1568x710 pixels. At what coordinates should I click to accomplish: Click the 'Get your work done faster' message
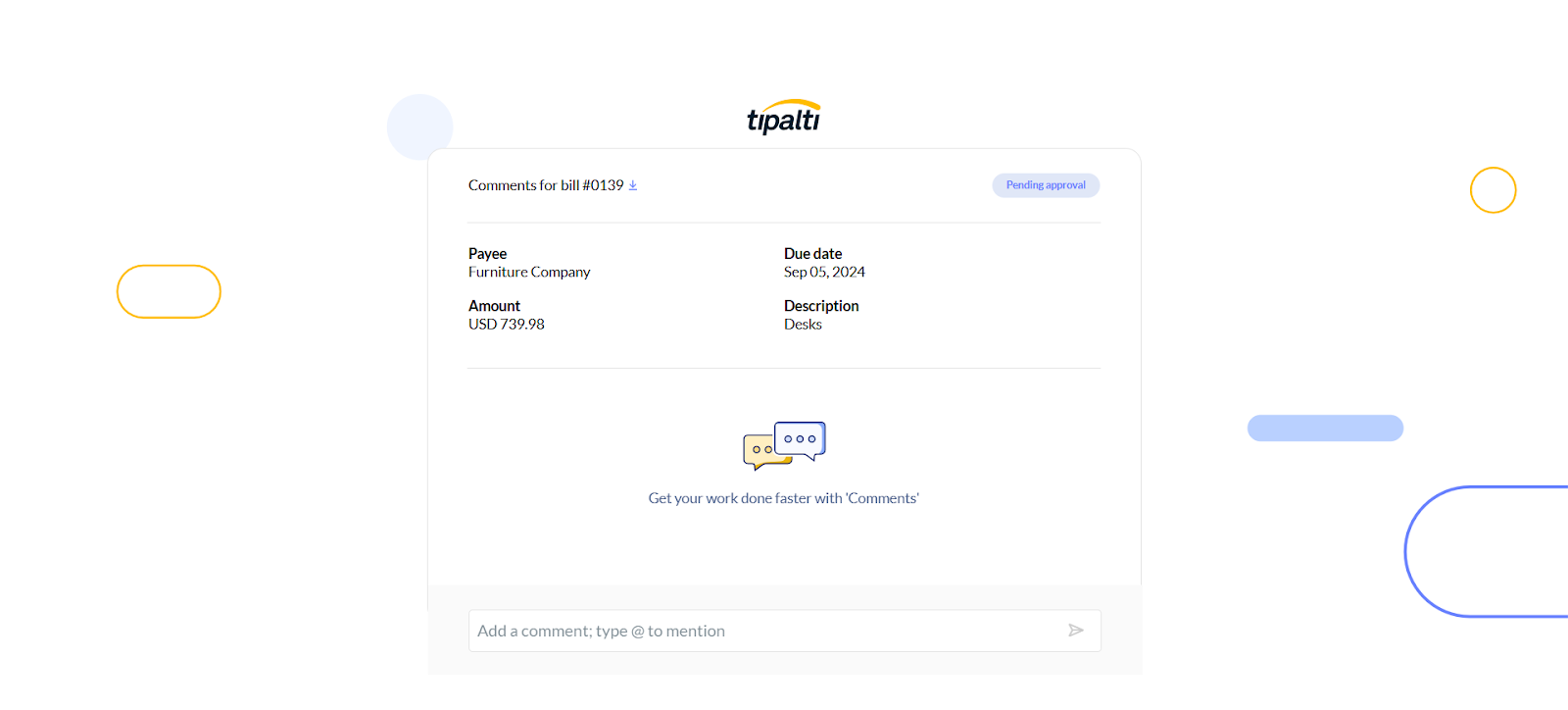pos(784,498)
